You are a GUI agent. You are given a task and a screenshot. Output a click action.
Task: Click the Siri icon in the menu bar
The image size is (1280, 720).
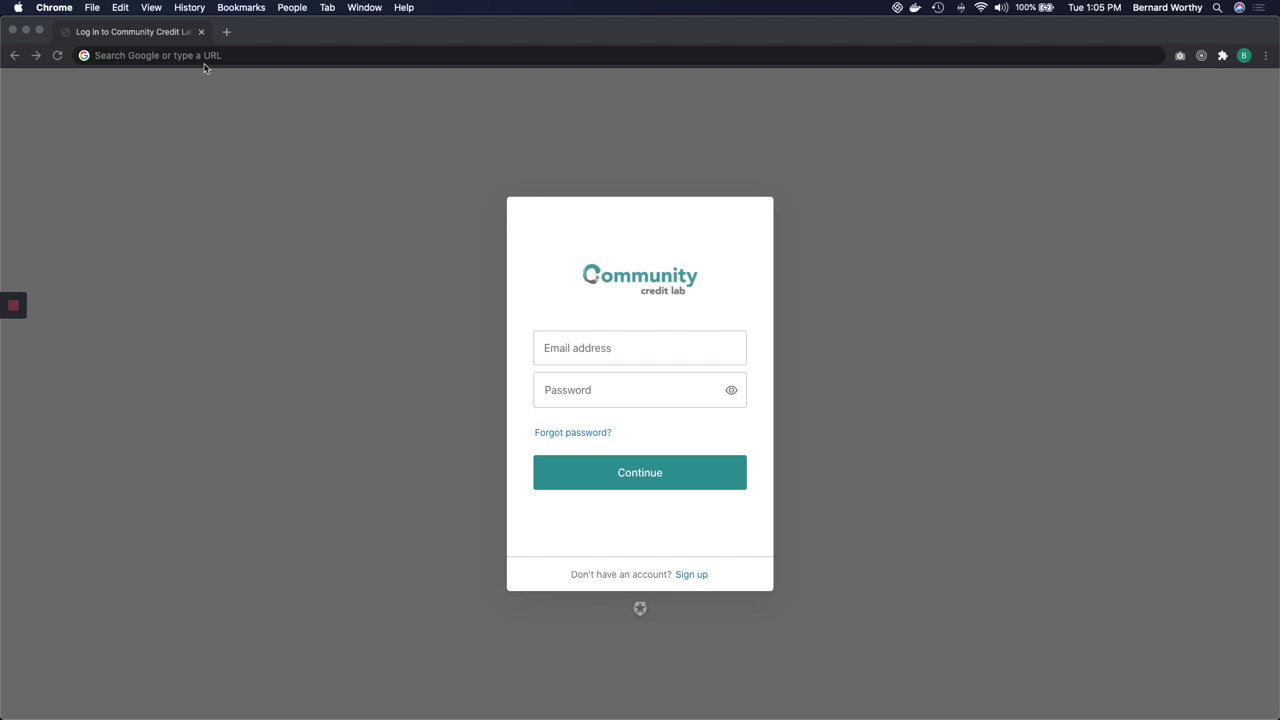click(x=1240, y=8)
